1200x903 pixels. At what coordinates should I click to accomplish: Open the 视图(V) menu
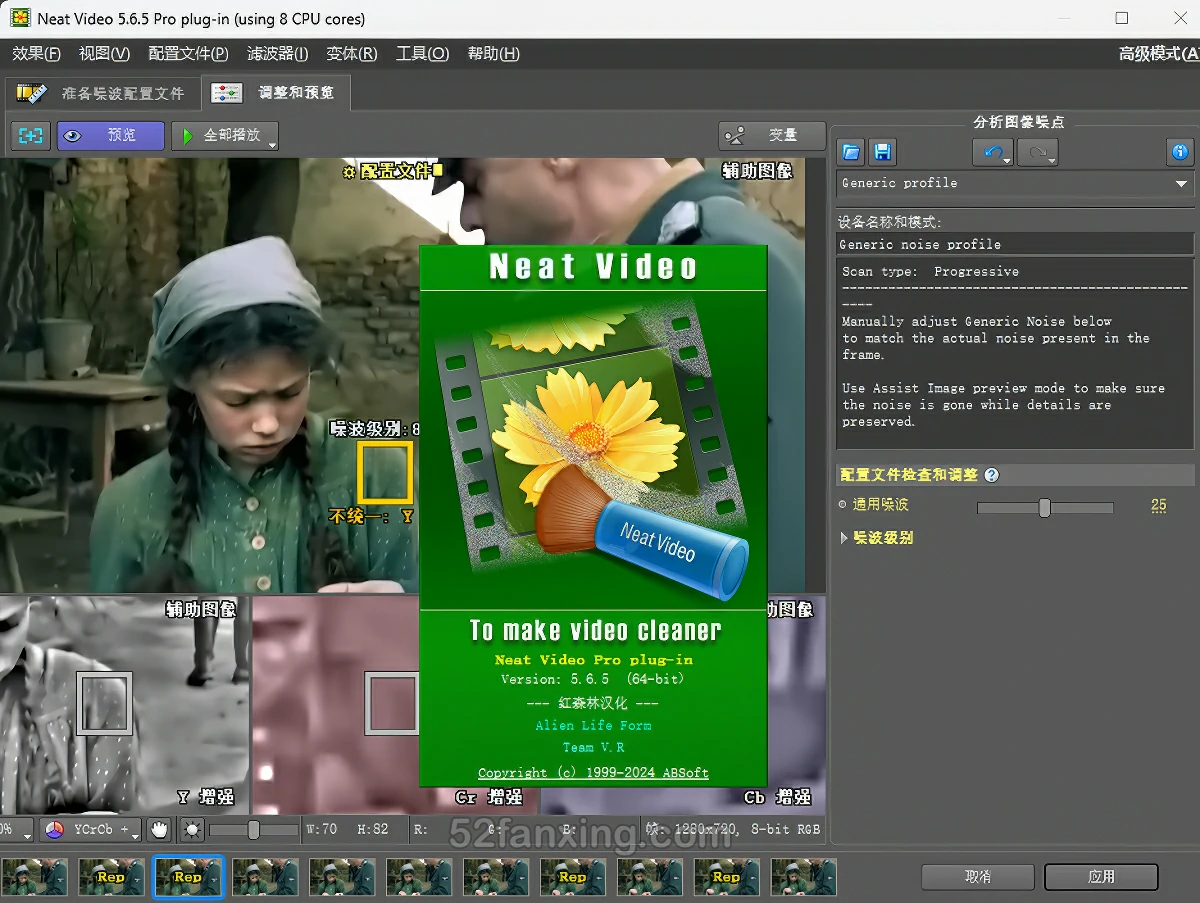pos(104,53)
